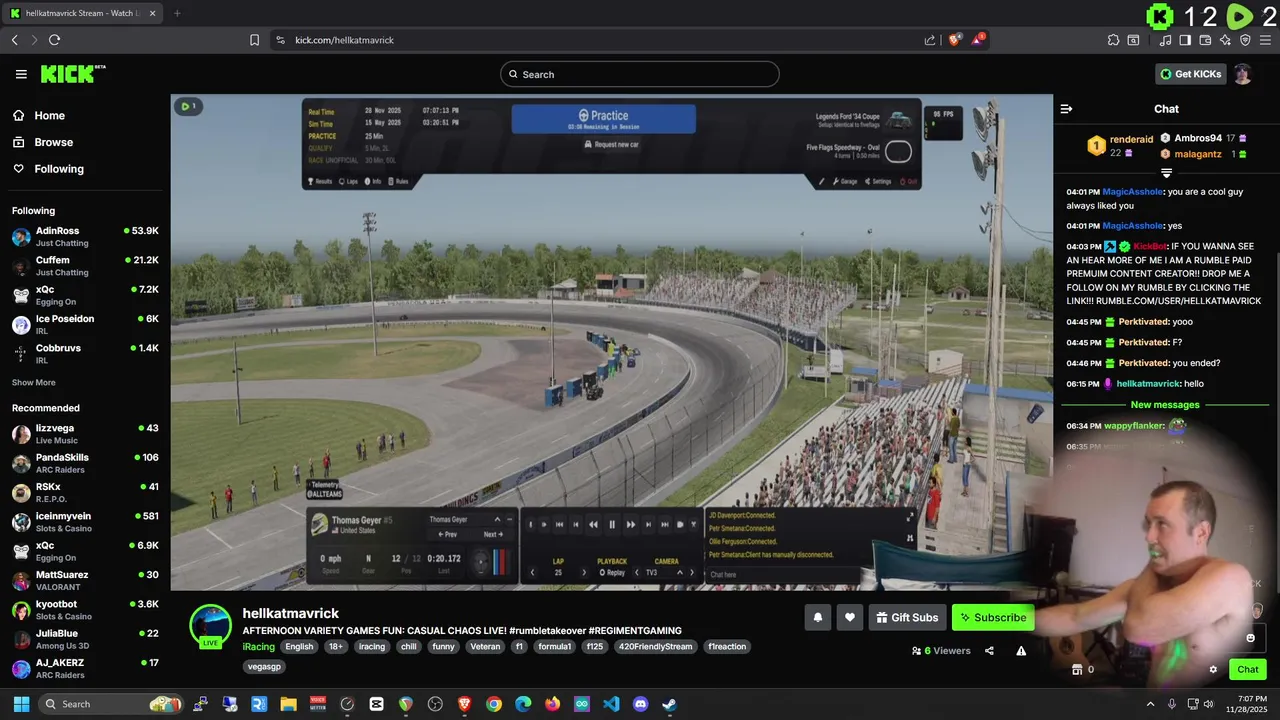Jump to New messages in chat
The width and height of the screenshot is (1280, 720).
click(x=1165, y=405)
